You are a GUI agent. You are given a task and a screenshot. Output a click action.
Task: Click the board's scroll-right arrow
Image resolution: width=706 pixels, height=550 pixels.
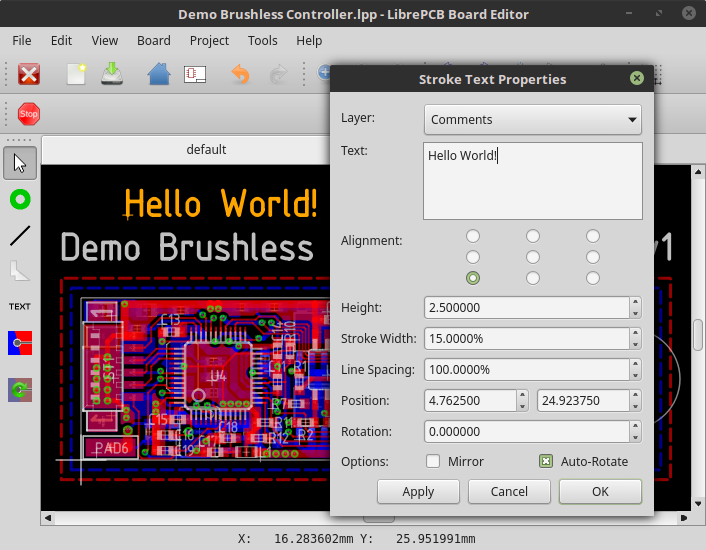point(684,518)
